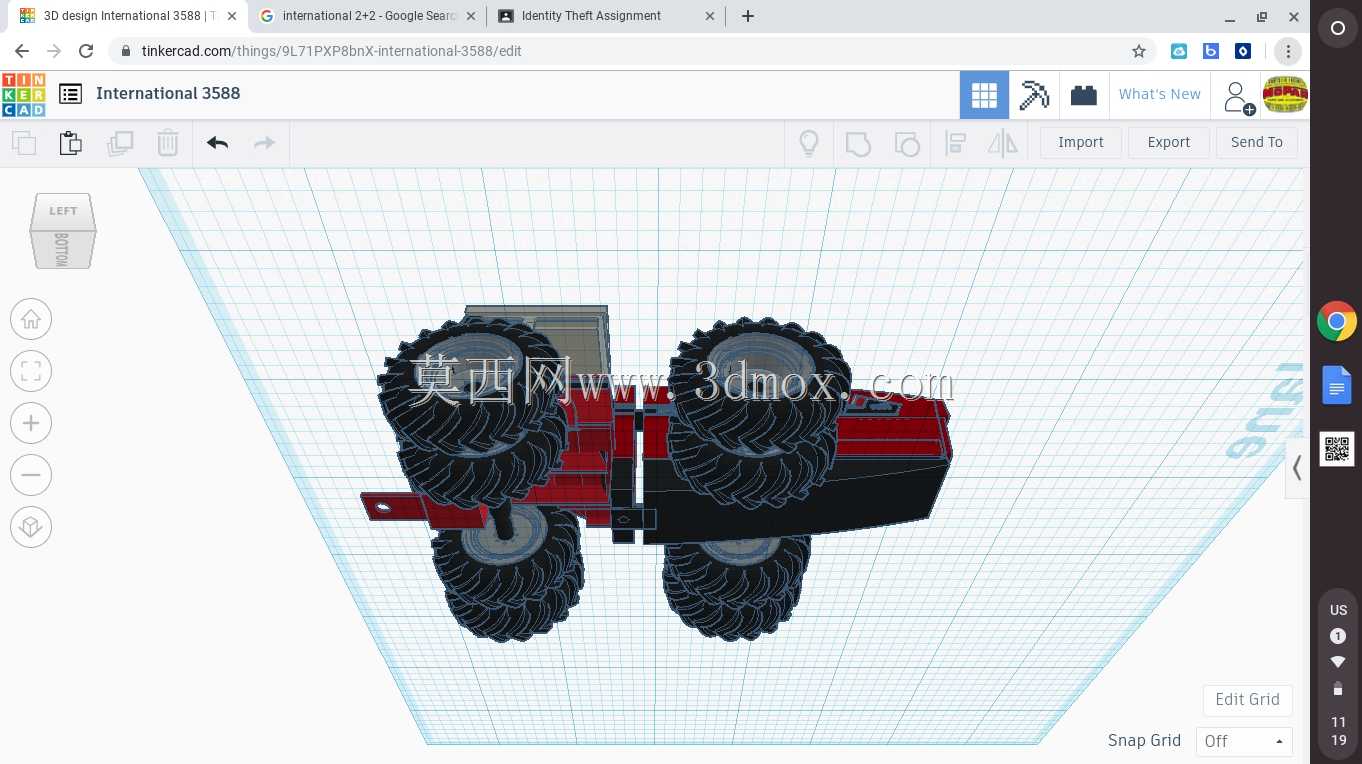This screenshot has width=1362, height=764.
Task: Click the Paste clipboard icon
Action: click(x=71, y=143)
